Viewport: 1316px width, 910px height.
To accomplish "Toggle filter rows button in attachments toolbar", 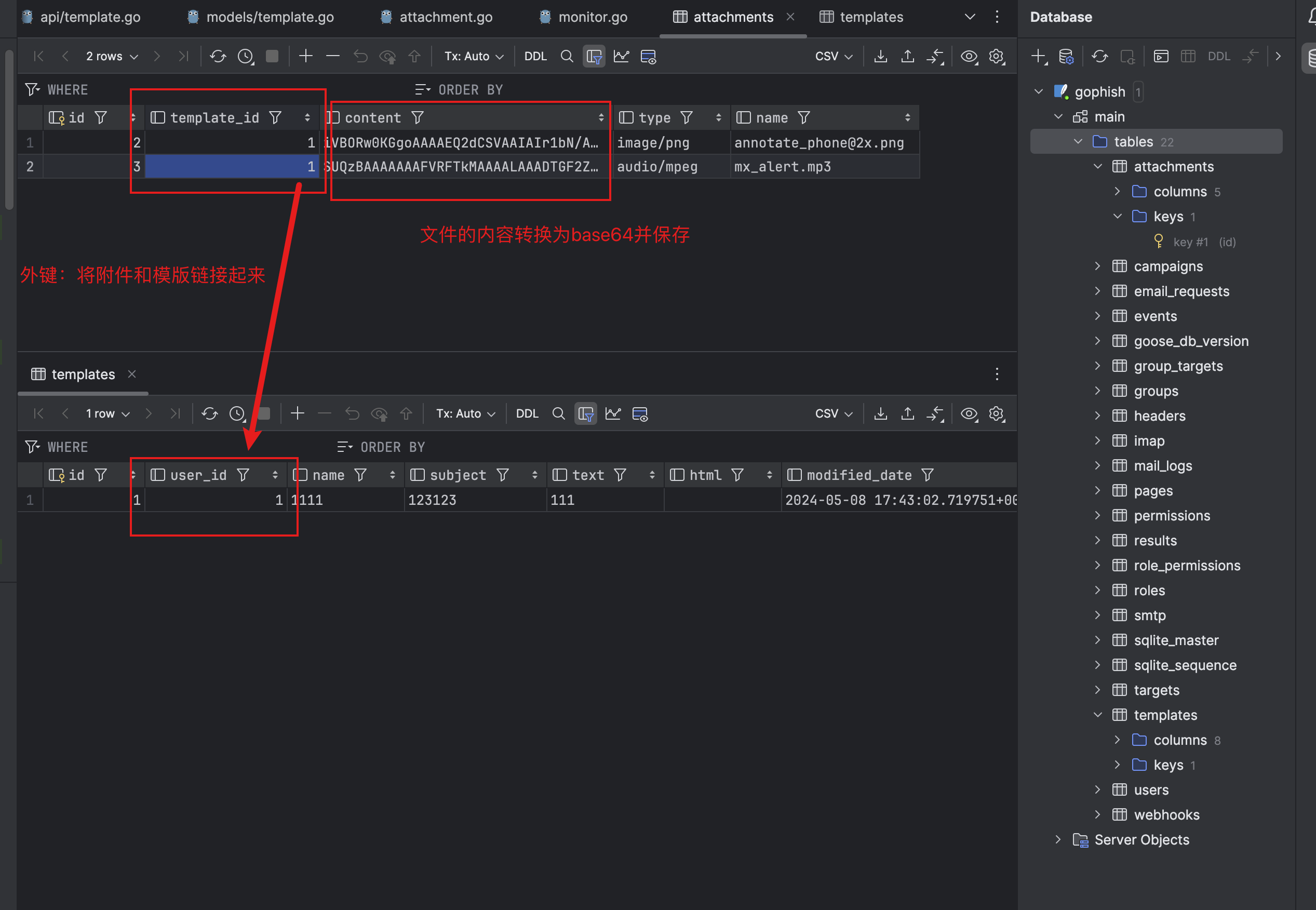I will pos(594,57).
